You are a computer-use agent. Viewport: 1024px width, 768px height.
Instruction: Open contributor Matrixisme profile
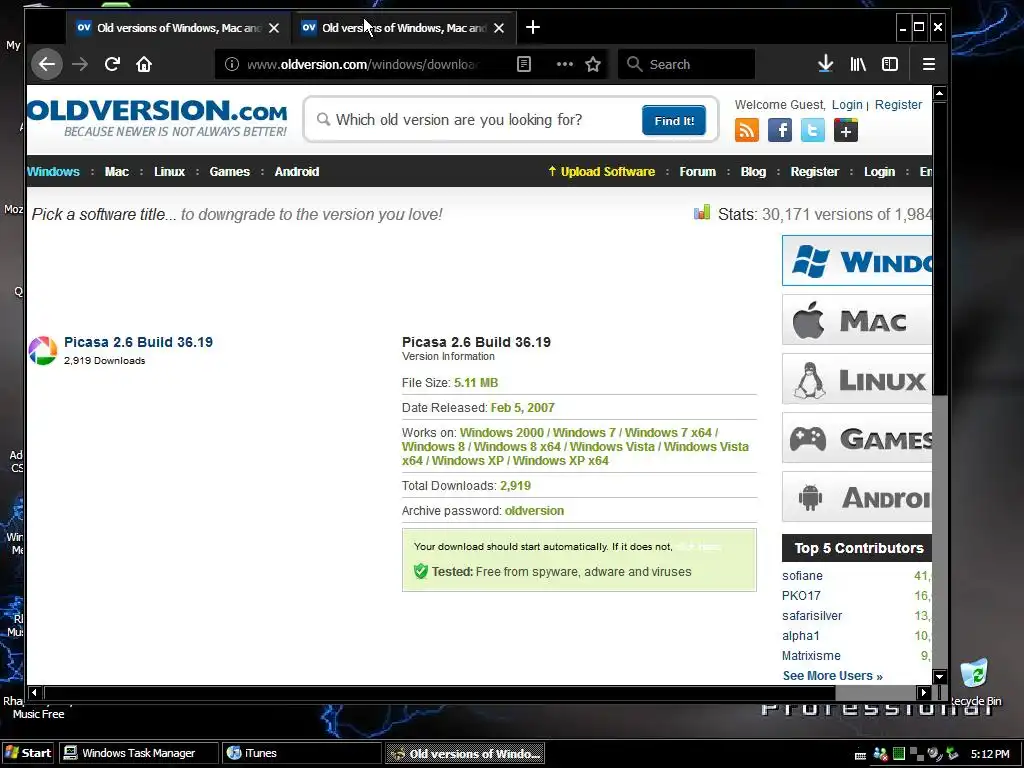coord(811,656)
